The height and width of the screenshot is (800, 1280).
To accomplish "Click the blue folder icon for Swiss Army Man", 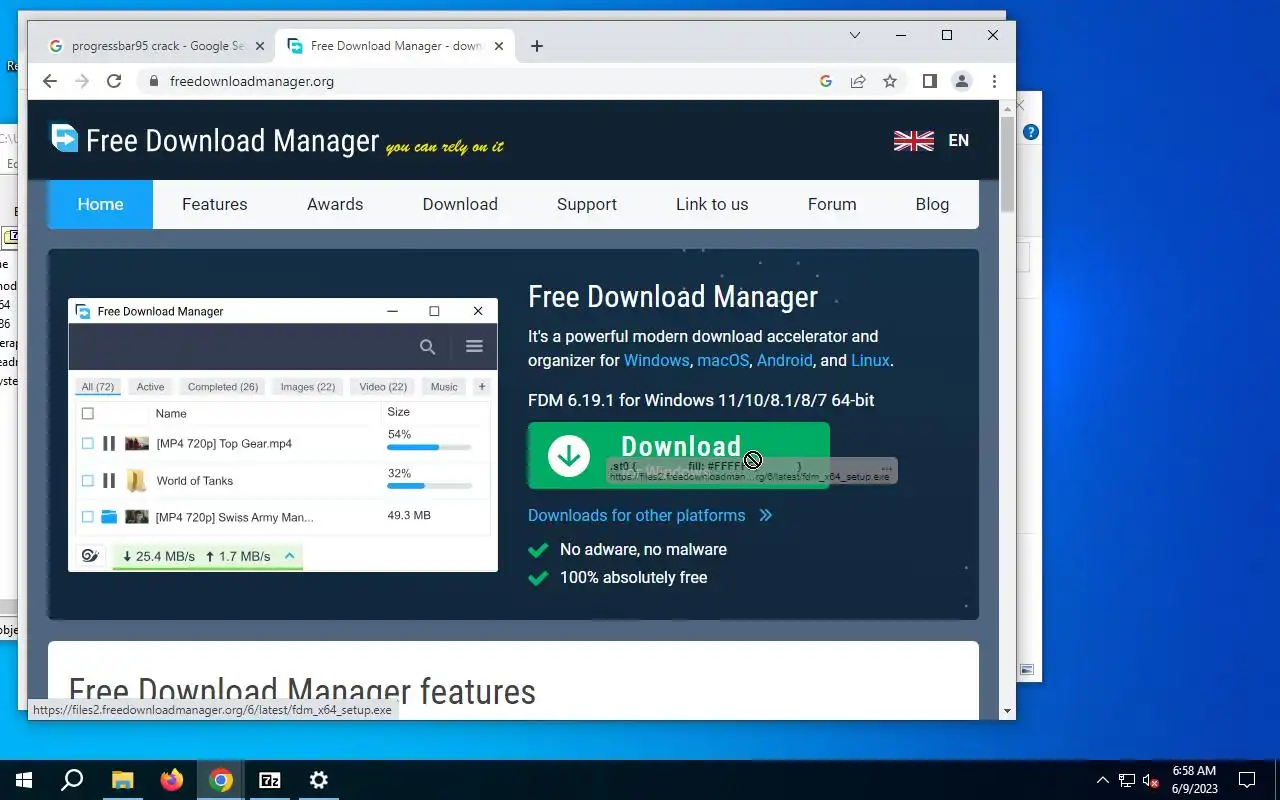I will click(x=109, y=517).
